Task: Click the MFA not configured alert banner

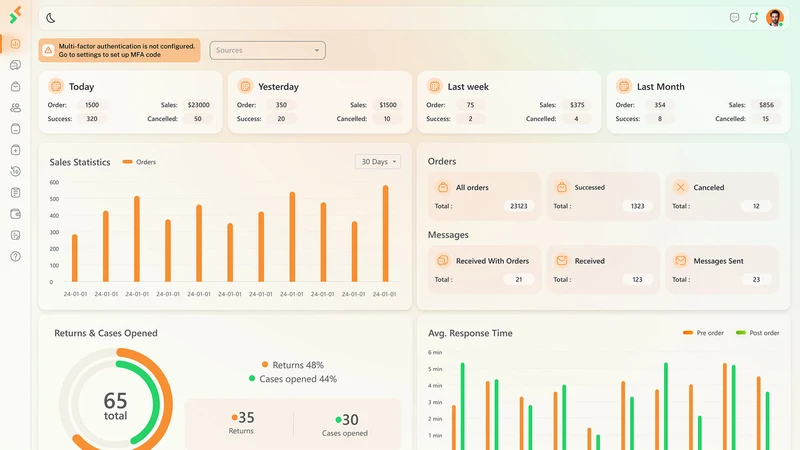Action: point(119,50)
